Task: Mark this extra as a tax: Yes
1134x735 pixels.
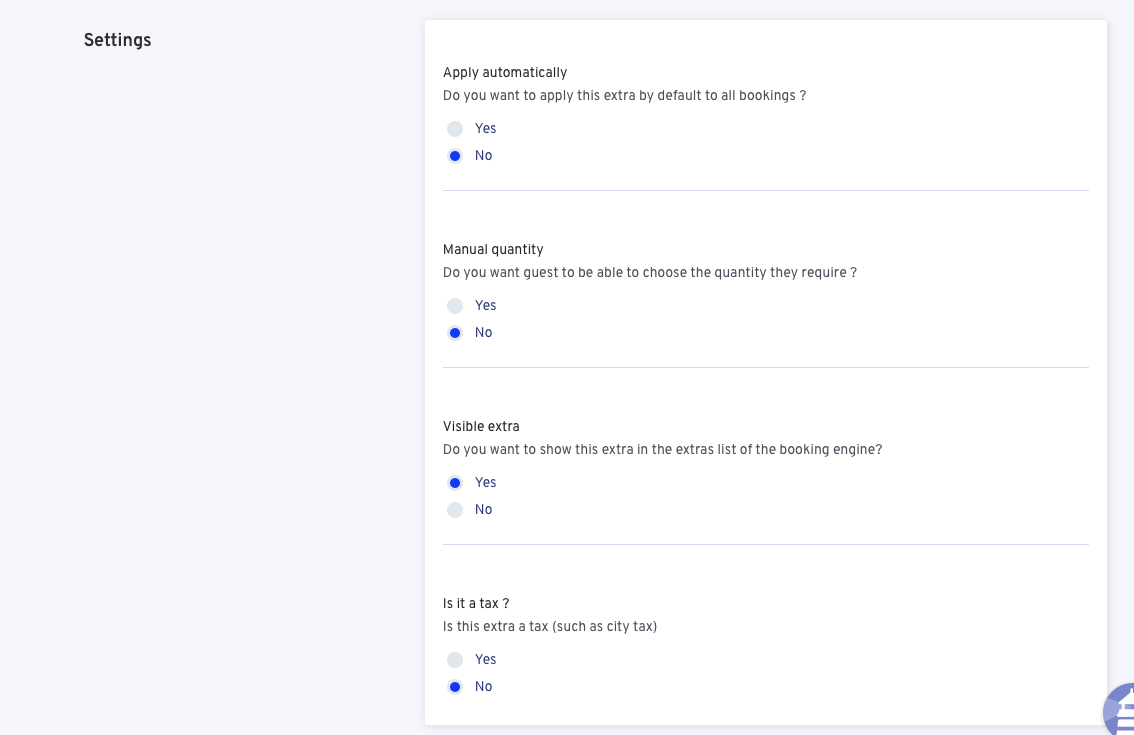Action: pos(455,660)
